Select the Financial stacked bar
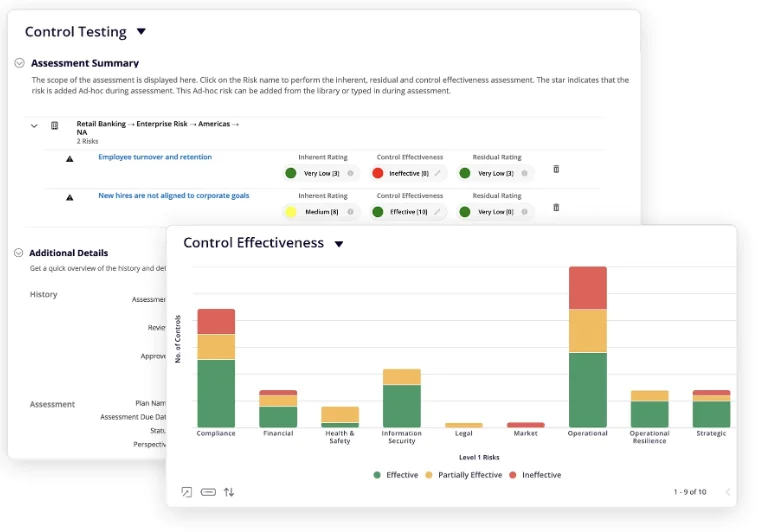The width and height of the screenshot is (763, 532). pos(278,409)
